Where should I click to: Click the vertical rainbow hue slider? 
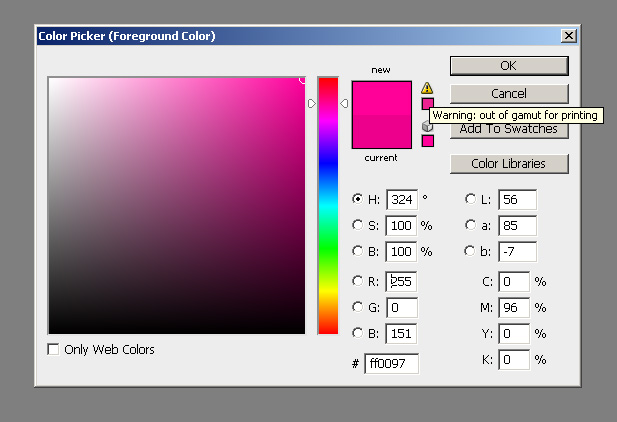click(328, 205)
